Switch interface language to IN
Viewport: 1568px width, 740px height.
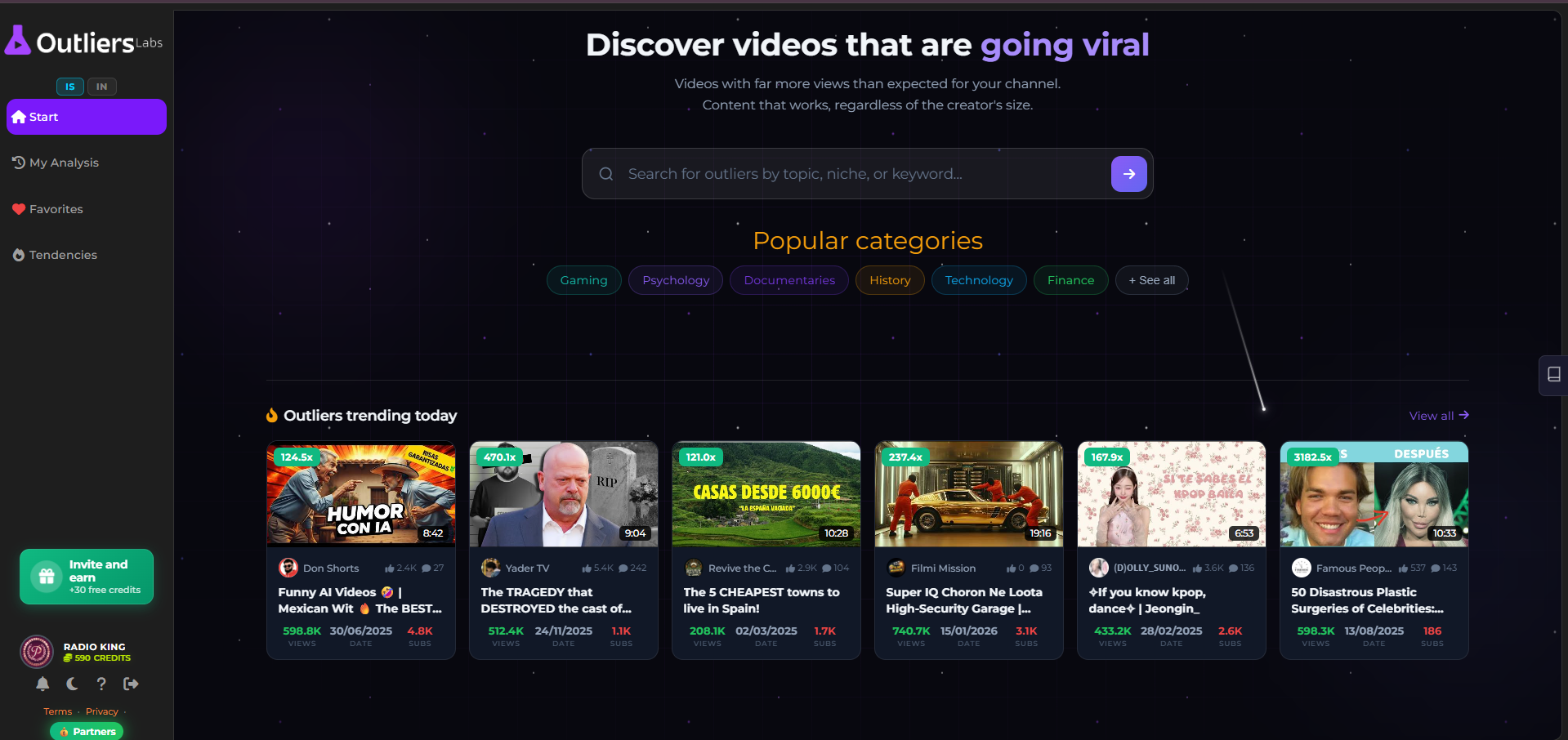[101, 86]
